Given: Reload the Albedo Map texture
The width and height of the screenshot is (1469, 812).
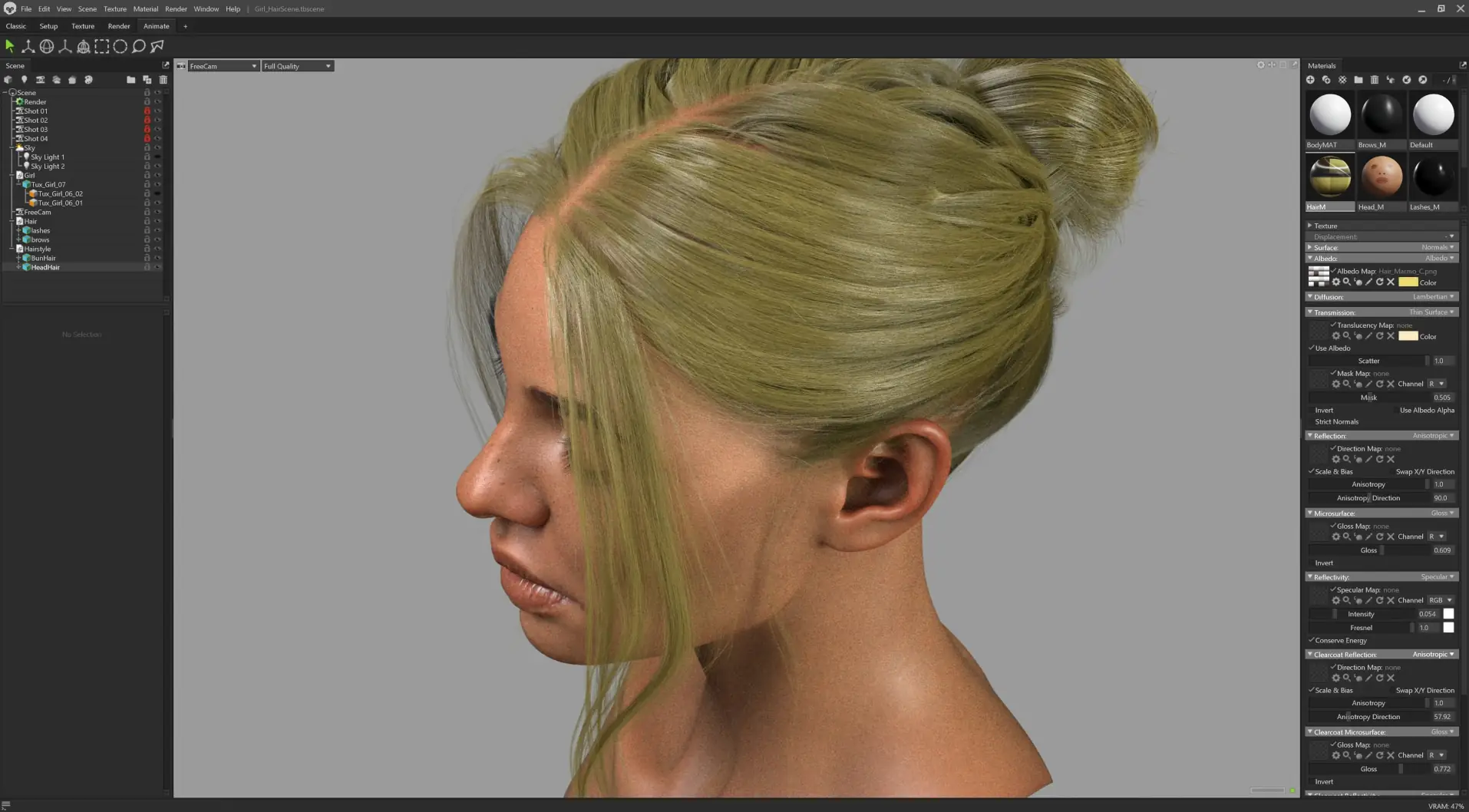Looking at the screenshot, I should pos(1379,282).
